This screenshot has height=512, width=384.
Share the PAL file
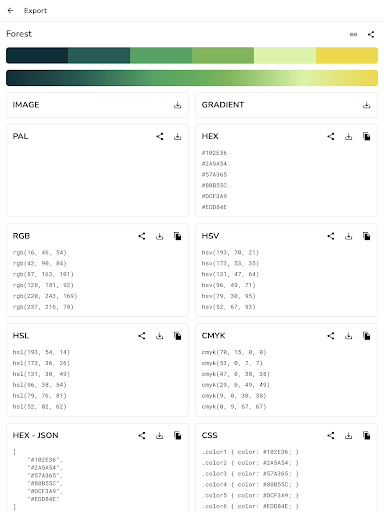160,136
